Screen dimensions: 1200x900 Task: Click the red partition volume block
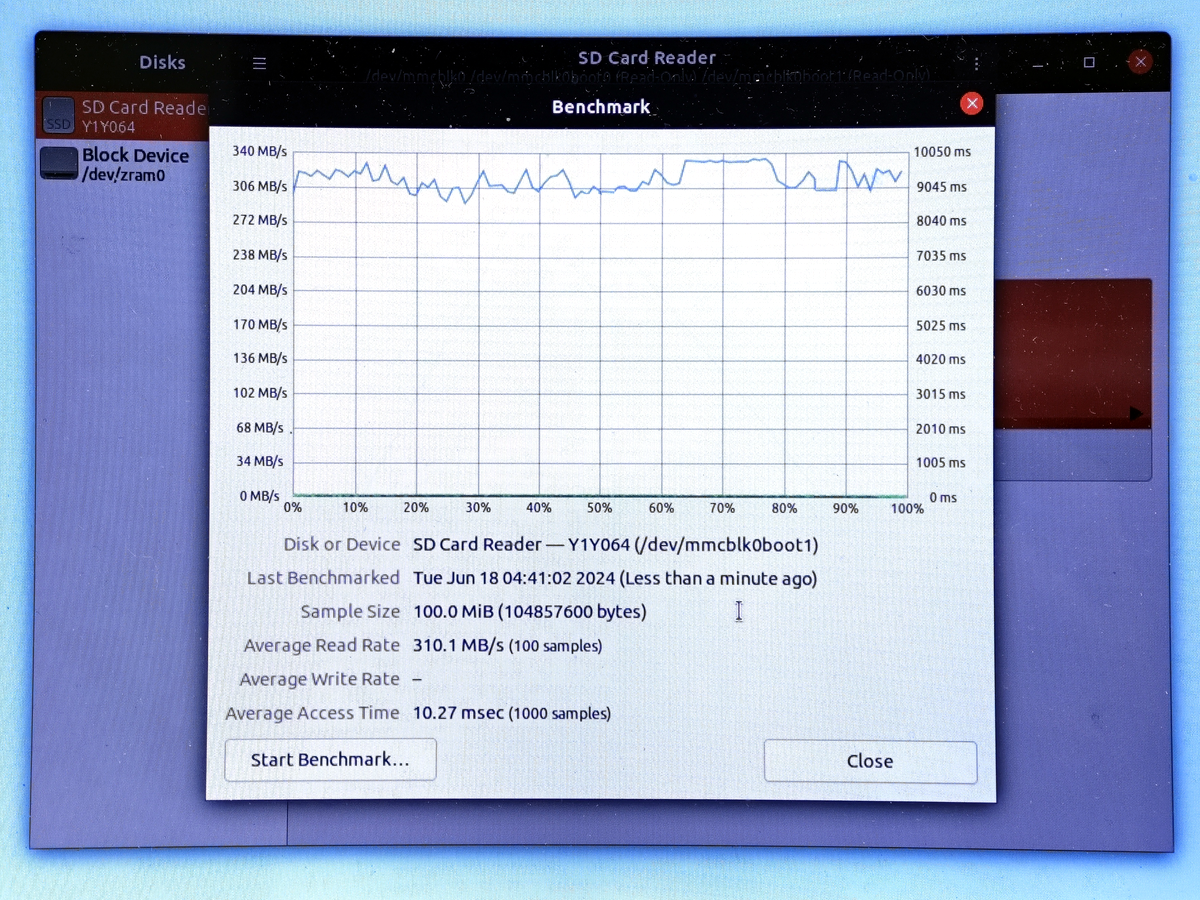click(1073, 354)
